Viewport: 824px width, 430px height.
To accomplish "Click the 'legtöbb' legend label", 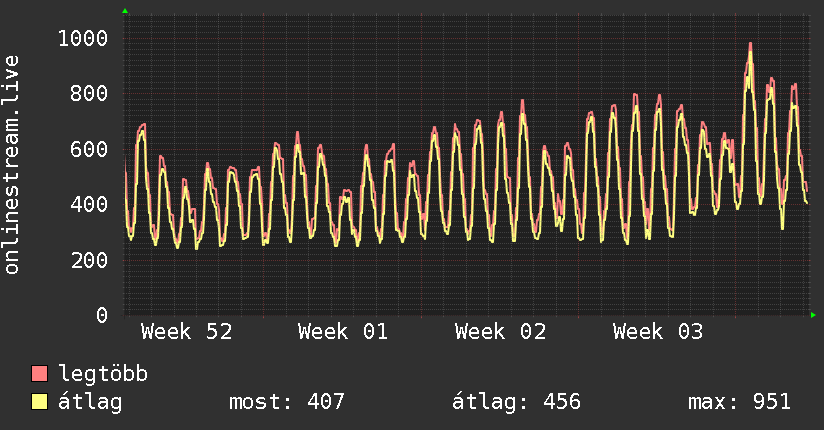I will (103, 373).
